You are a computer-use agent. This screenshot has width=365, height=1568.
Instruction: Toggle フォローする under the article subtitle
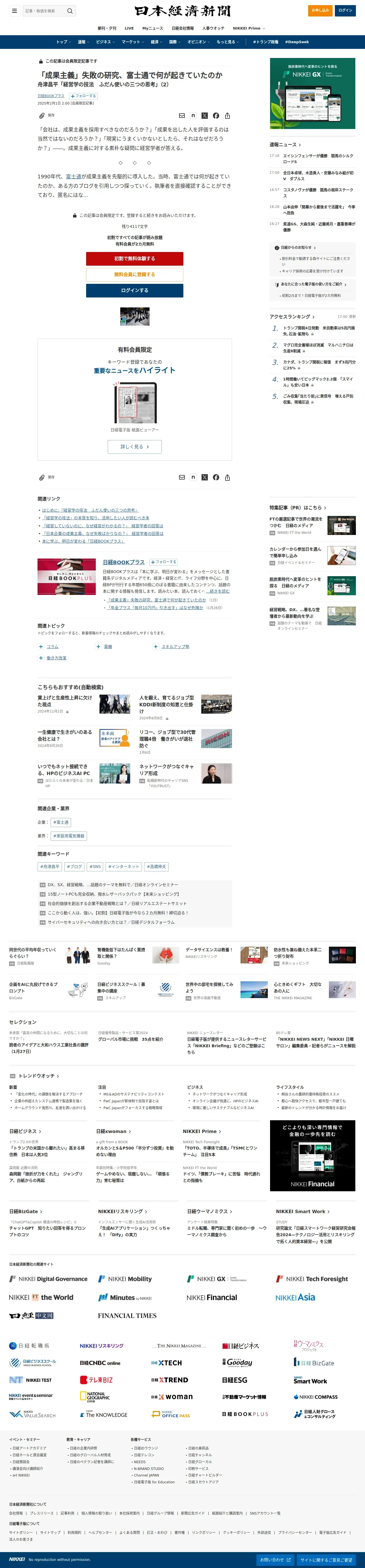tap(83, 96)
